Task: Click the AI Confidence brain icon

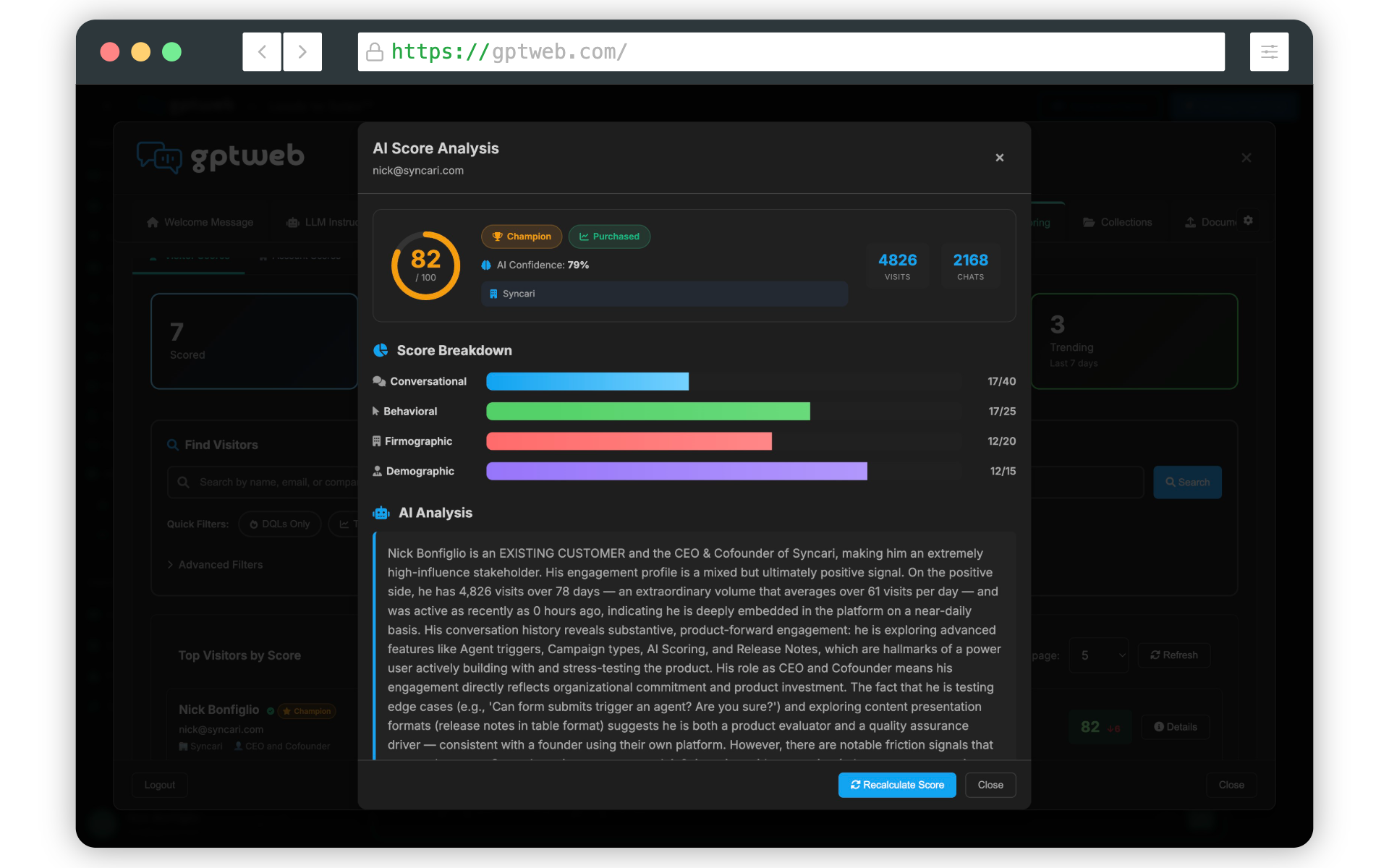Action: click(x=486, y=265)
